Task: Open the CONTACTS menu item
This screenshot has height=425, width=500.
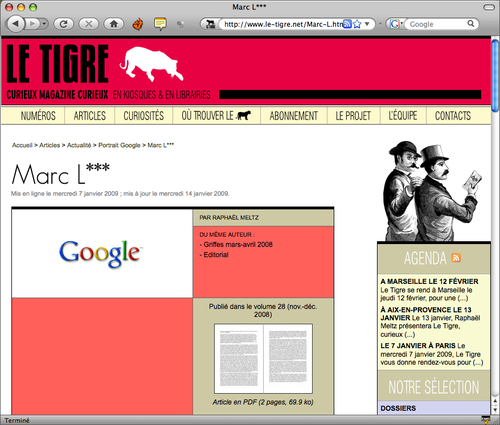Action: click(x=453, y=116)
